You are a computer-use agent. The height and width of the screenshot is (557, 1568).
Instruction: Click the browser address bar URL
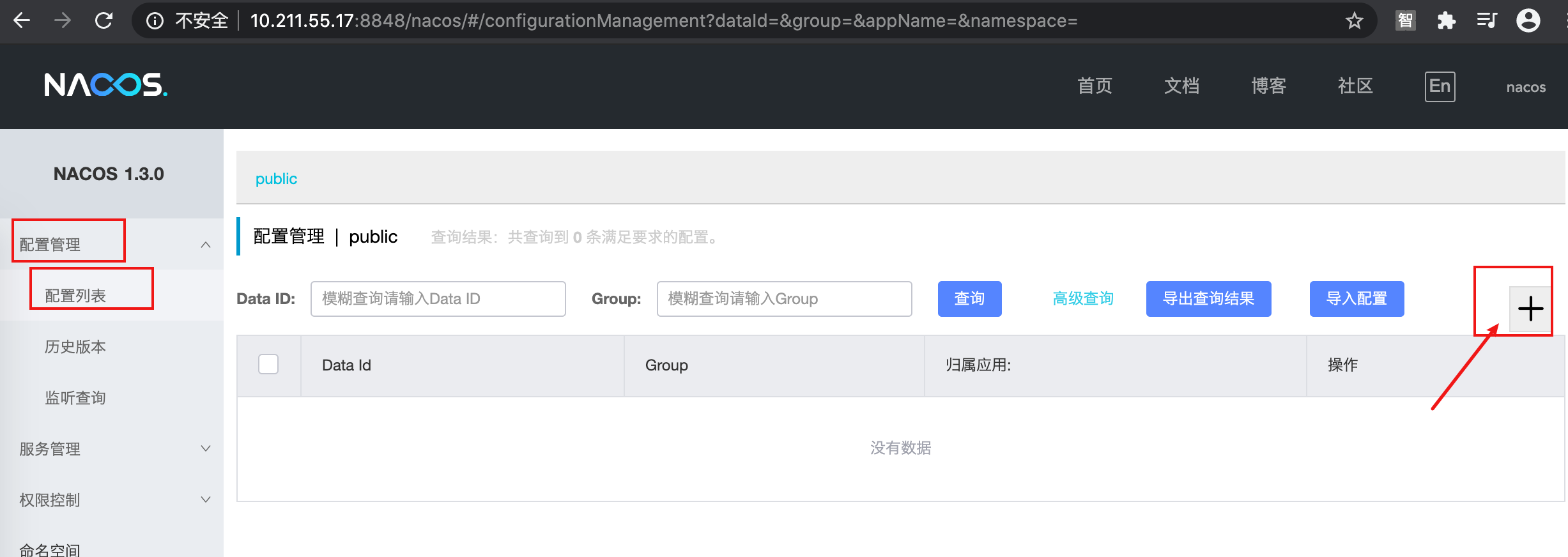(x=663, y=21)
